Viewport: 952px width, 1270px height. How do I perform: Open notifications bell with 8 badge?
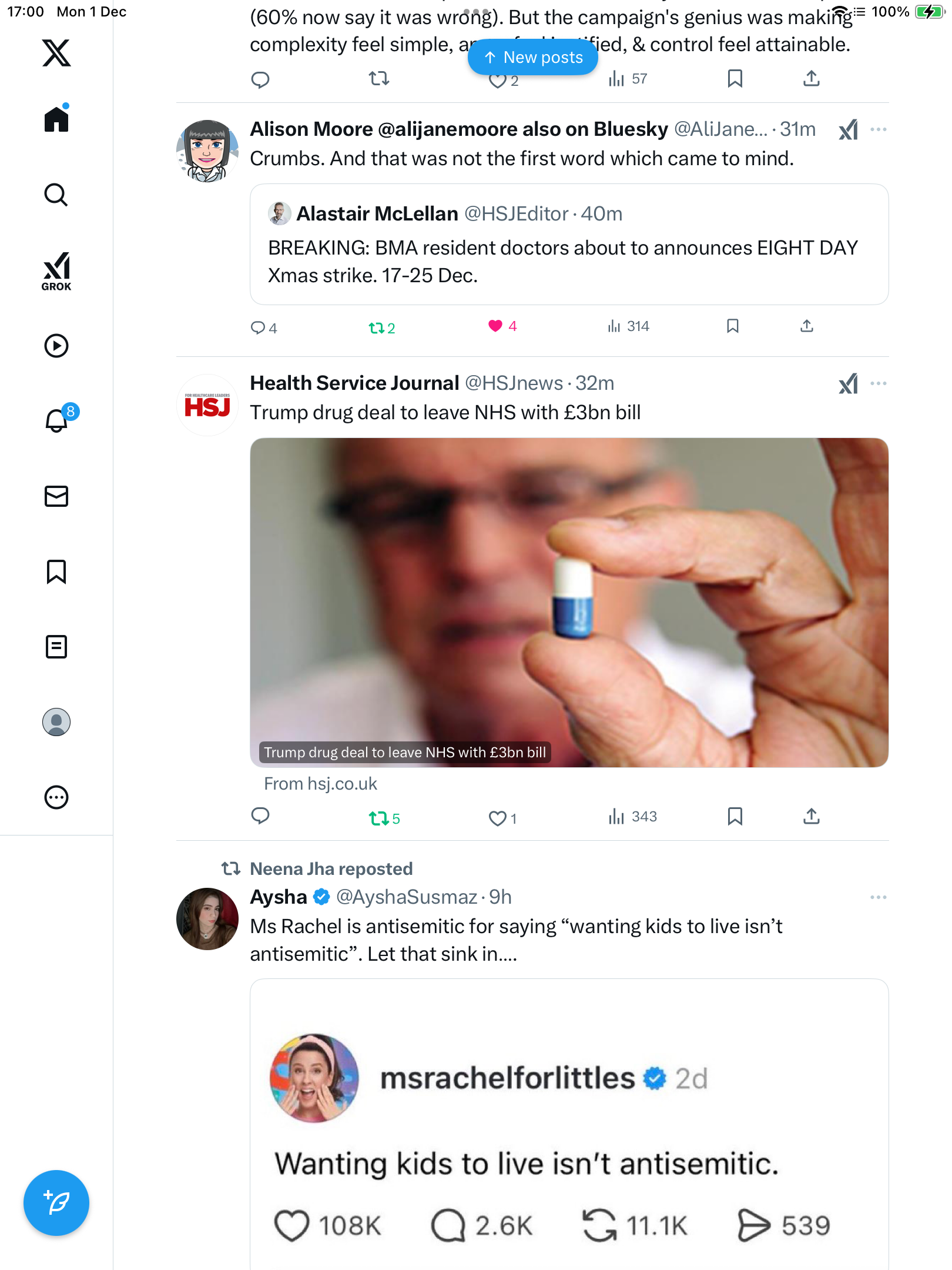point(57,420)
